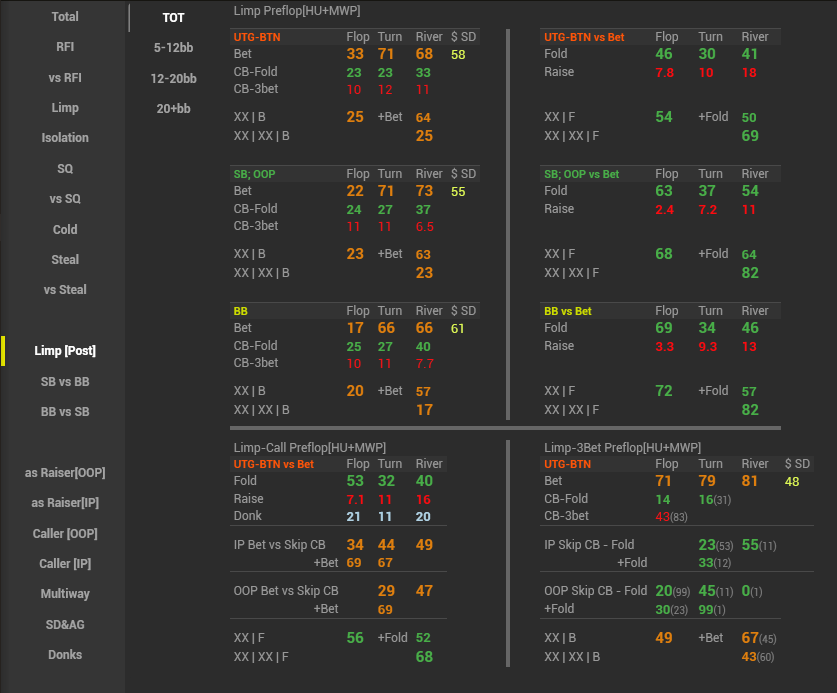The width and height of the screenshot is (837, 693).
Task: Open the as Raiser[OOP] tab
Action: point(65,473)
